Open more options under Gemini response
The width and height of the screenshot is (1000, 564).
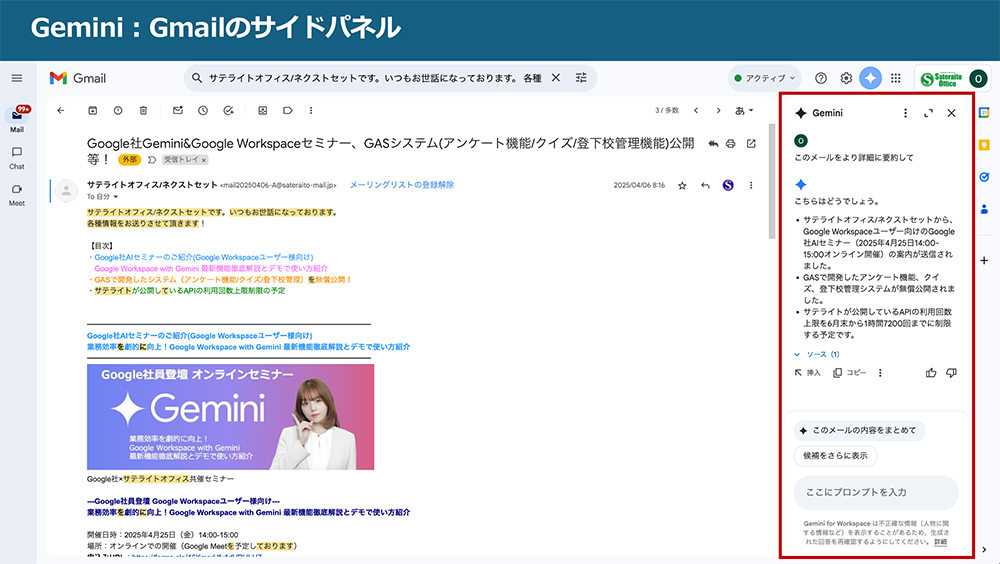click(880, 373)
